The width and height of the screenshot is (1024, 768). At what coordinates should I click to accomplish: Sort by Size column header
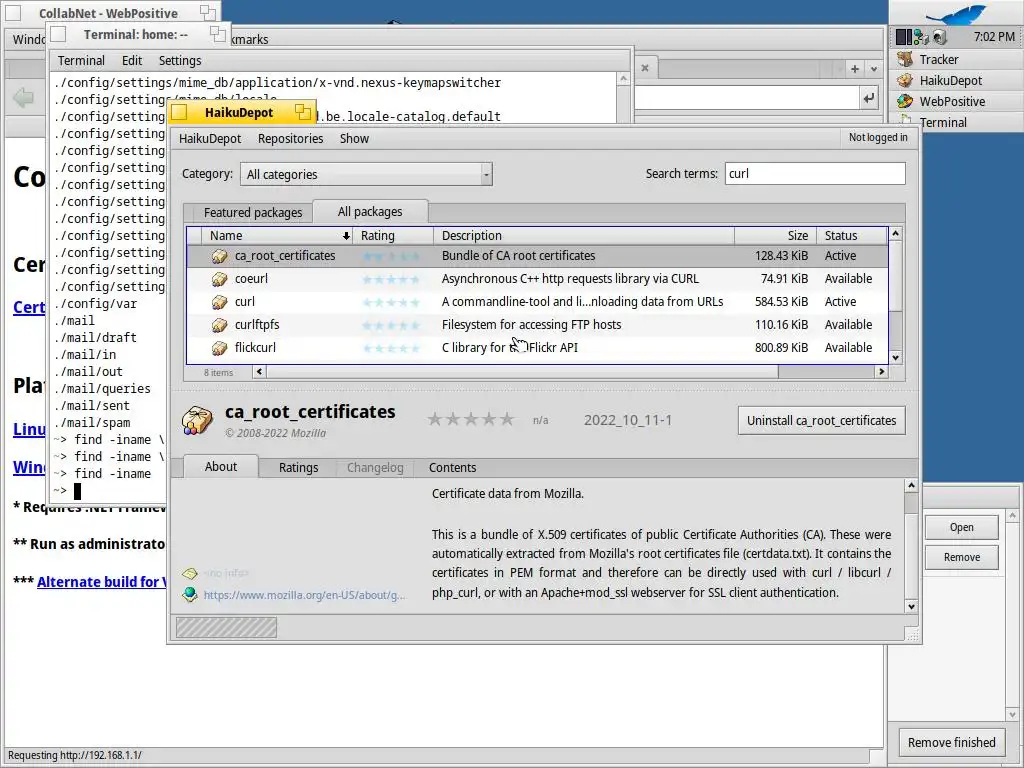(x=775, y=236)
